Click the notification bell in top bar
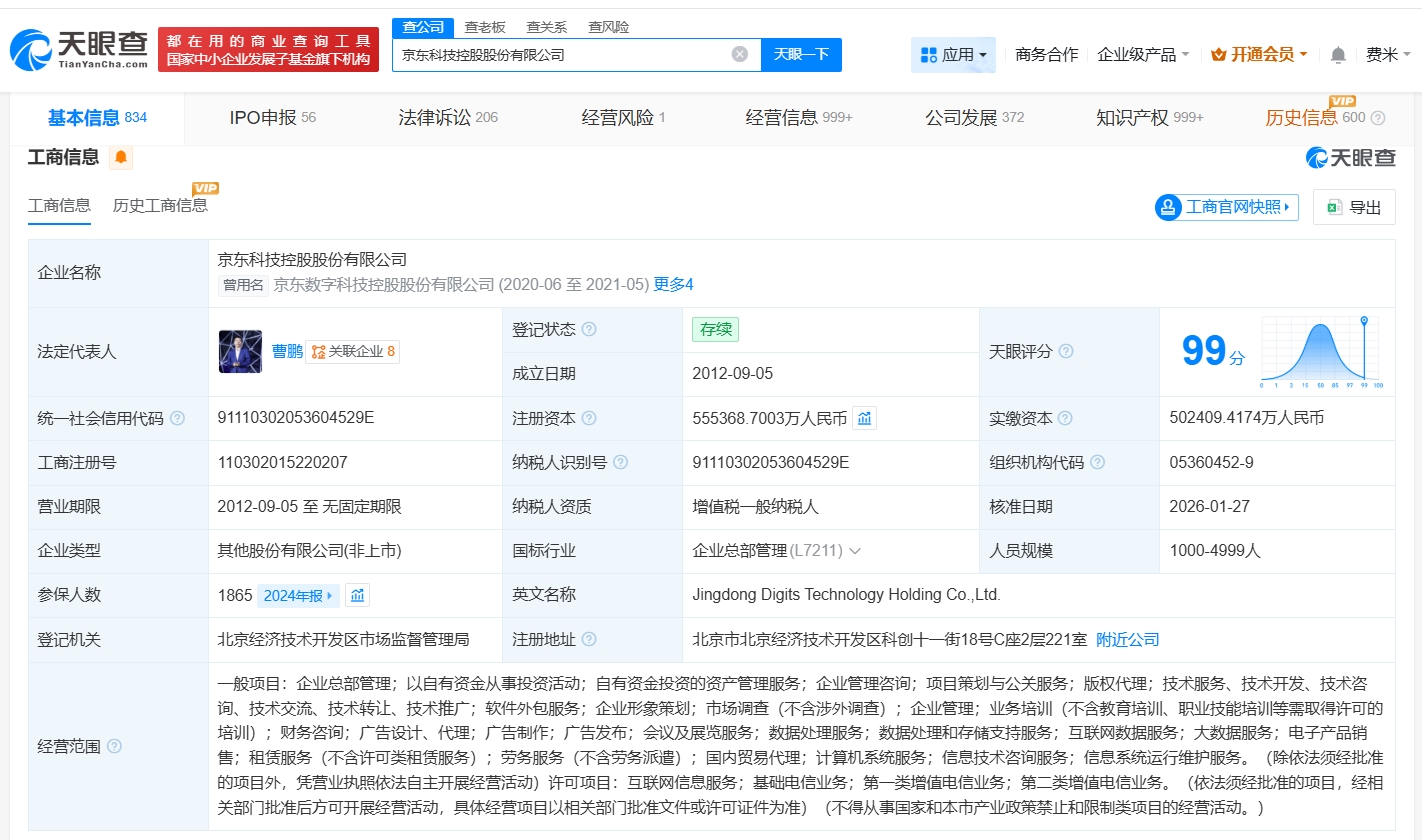This screenshot has width=1422, height=840. 1338,55
